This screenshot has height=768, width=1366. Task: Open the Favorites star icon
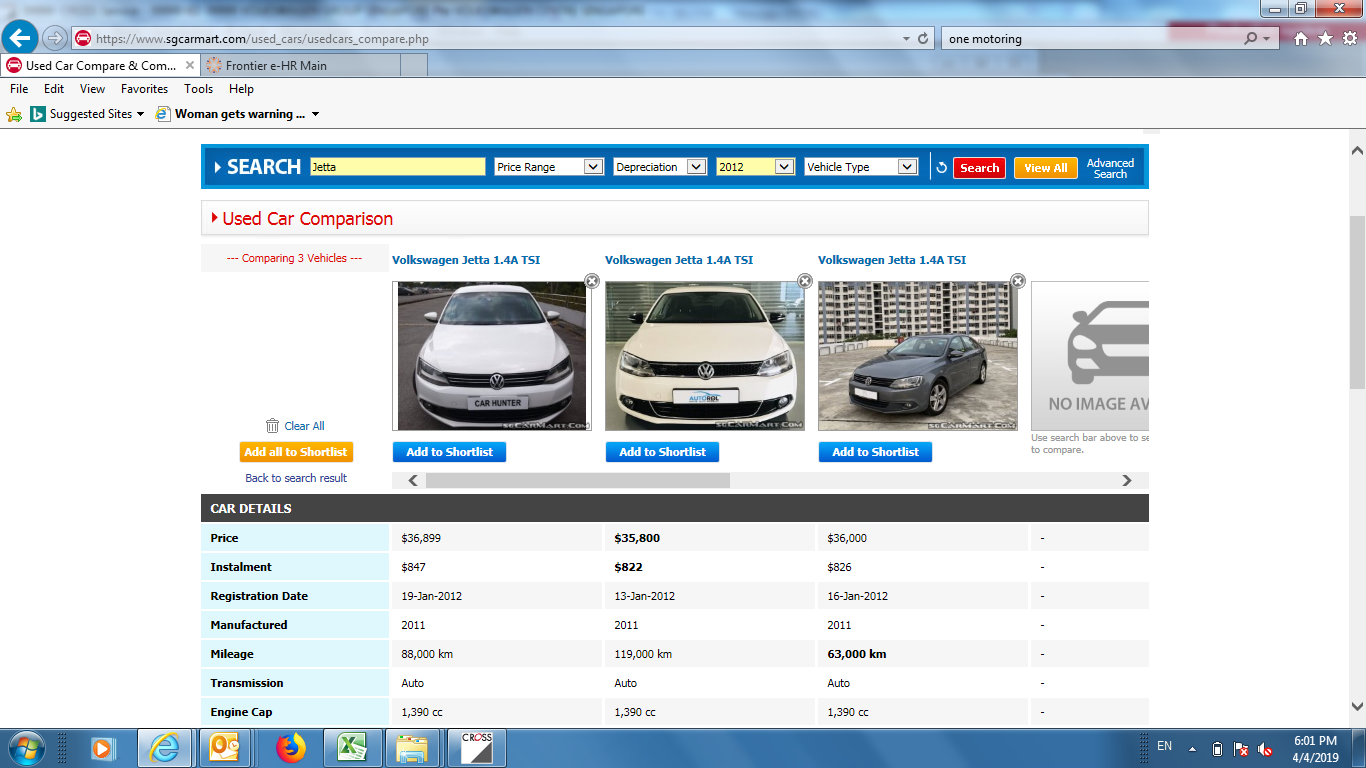tap(1325, 39)
